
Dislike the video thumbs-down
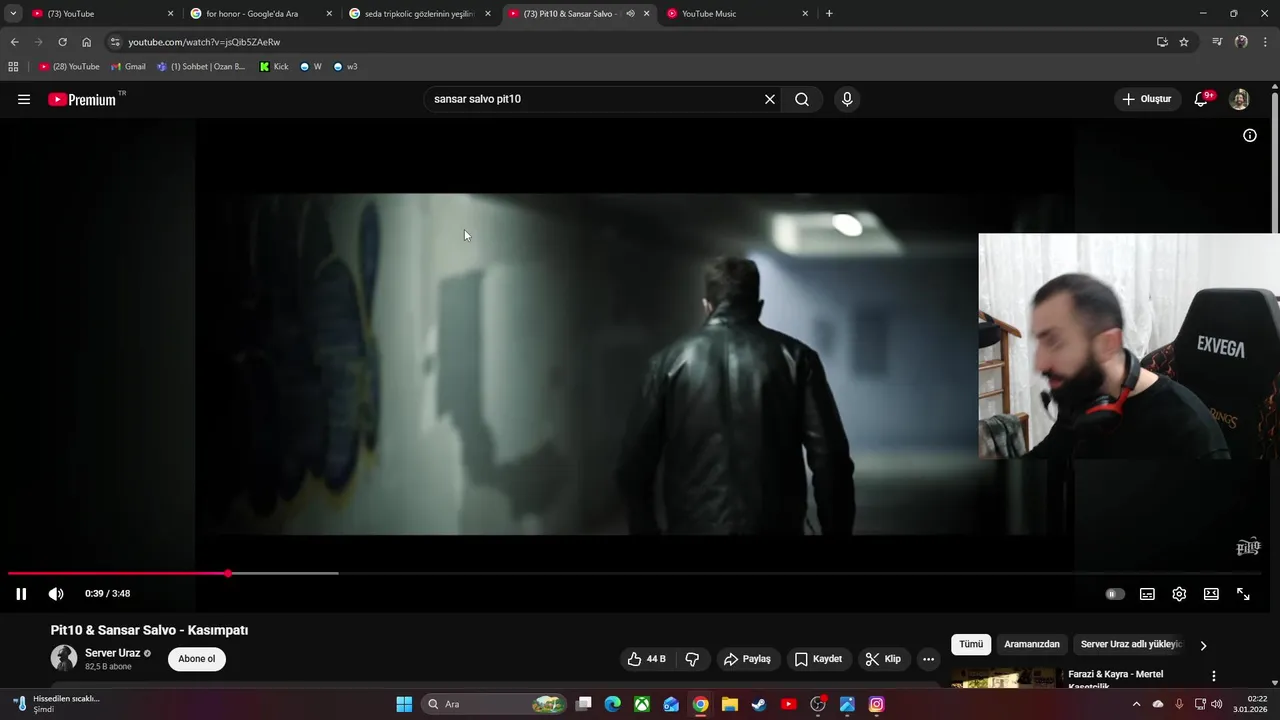(692, 659)
